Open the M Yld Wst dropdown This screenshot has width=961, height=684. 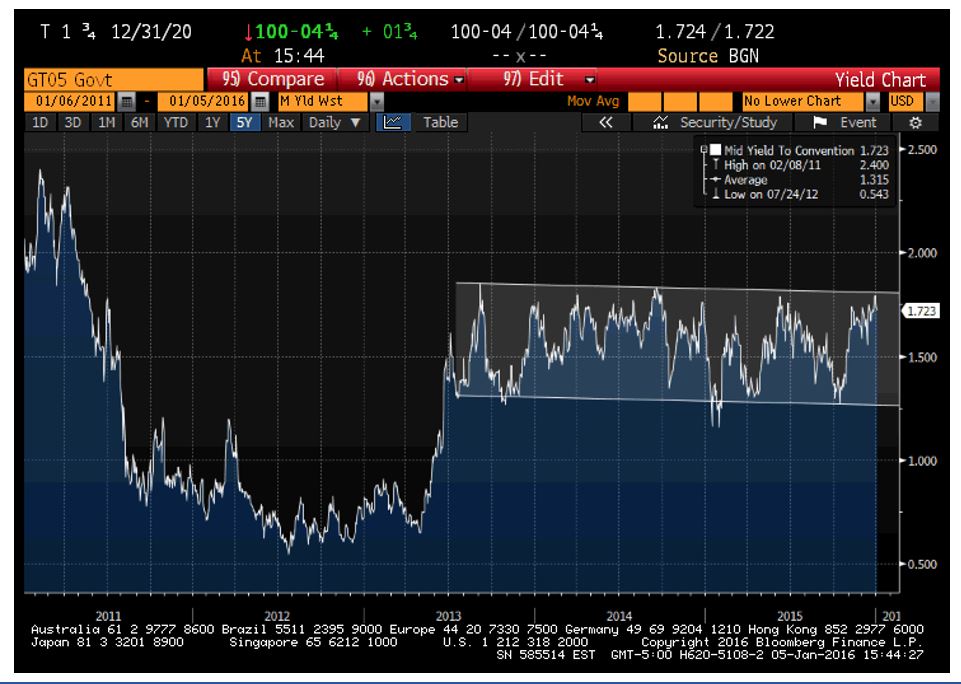(x=377, y=101)
